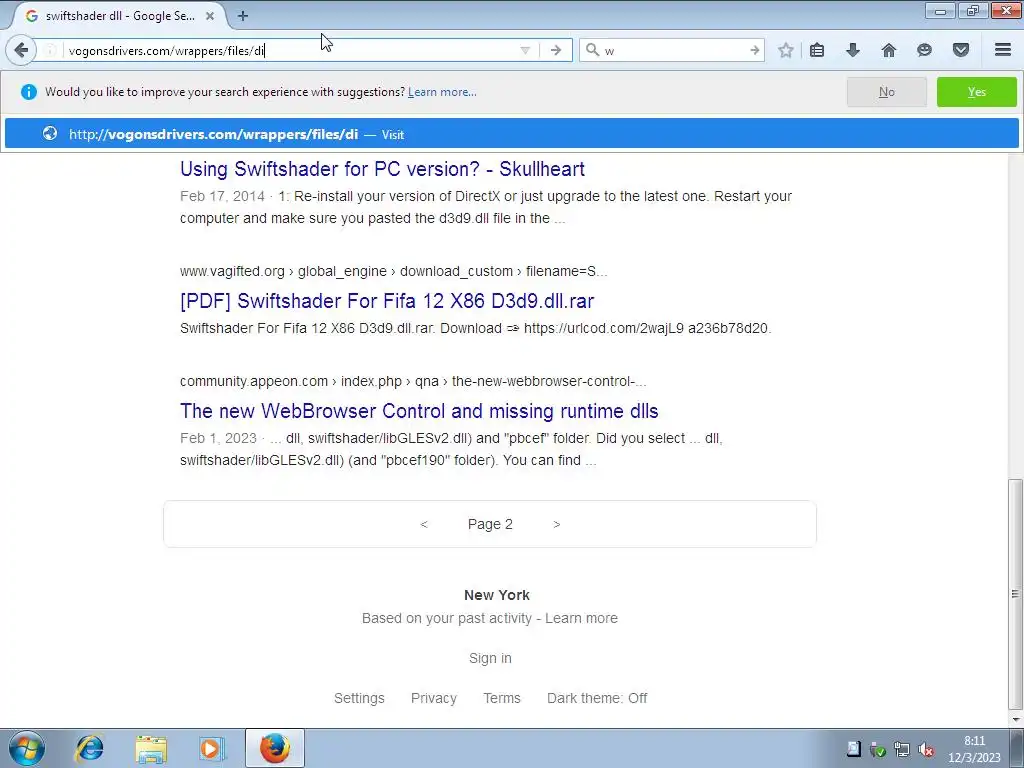This screenshot has height=768, width=1024.
Task: Open the hamburger menu button
Action: point(1003,50)
